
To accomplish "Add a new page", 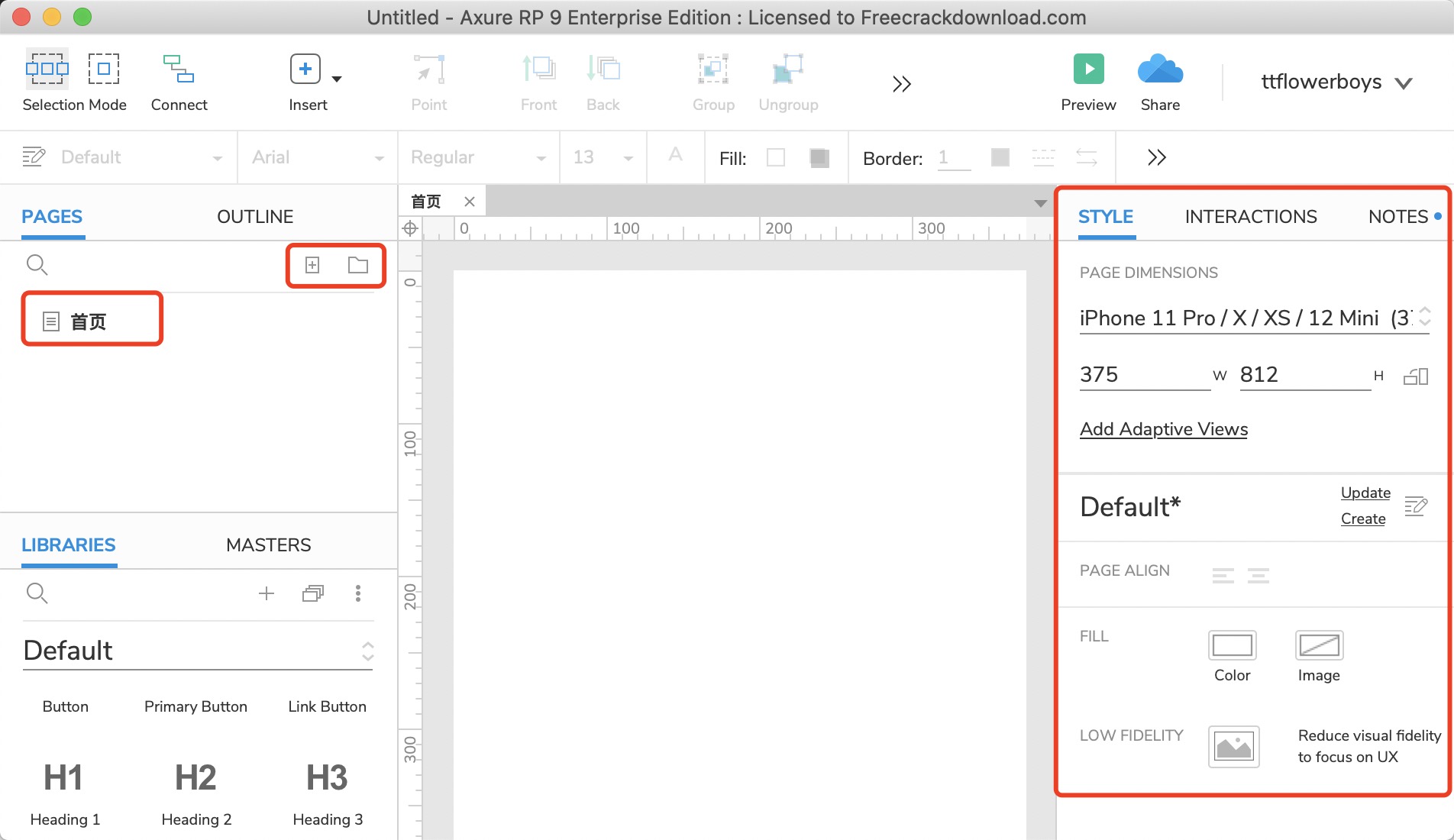I will (312, 265).
